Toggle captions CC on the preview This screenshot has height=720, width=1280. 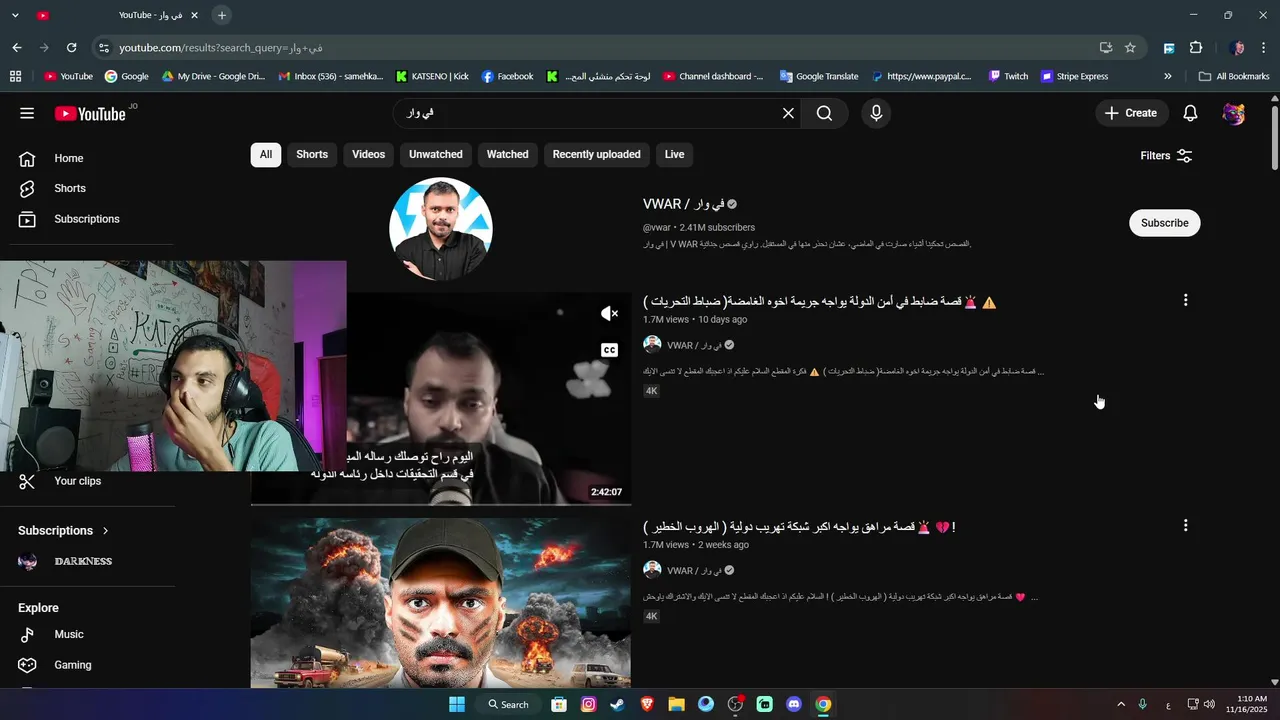pos(609,350)
